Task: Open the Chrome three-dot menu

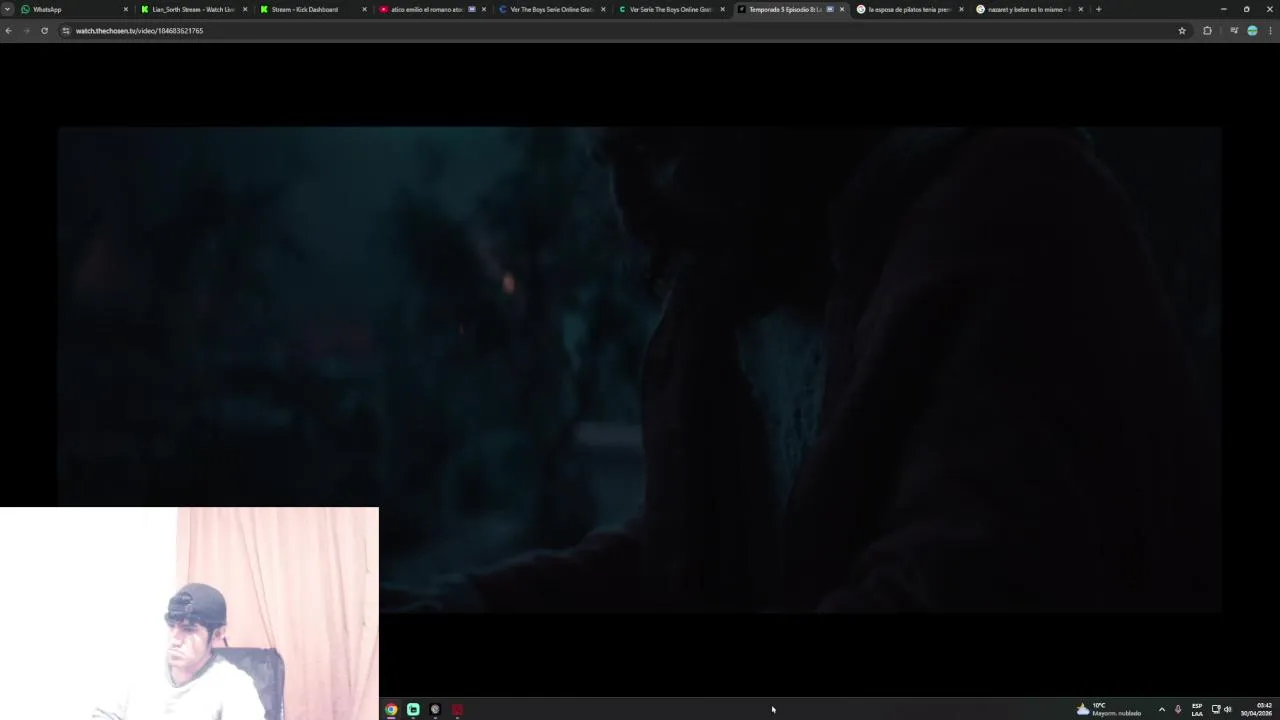Action: coord(1271,31)
